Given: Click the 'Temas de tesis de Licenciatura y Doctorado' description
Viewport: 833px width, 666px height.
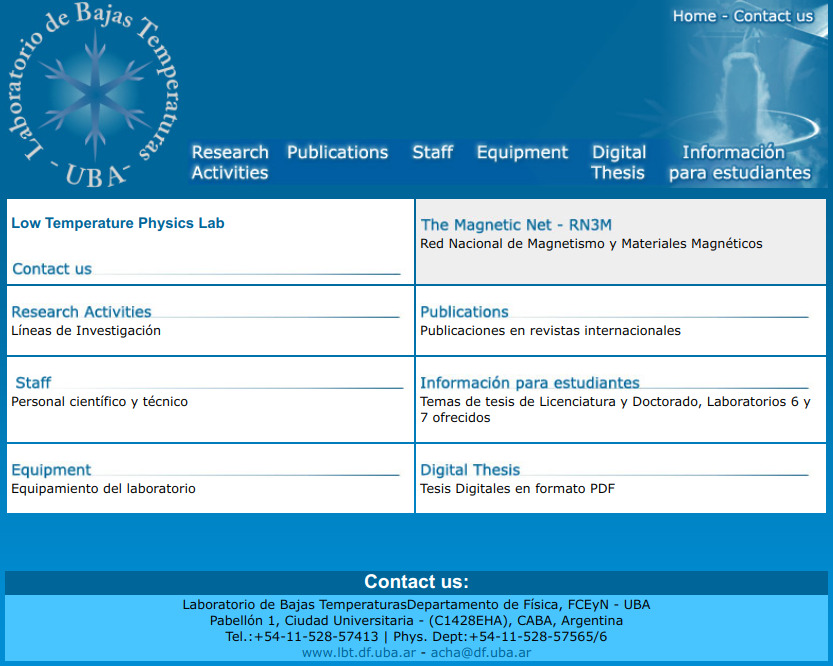Looking at the screenshot, I should click(615, 409).
